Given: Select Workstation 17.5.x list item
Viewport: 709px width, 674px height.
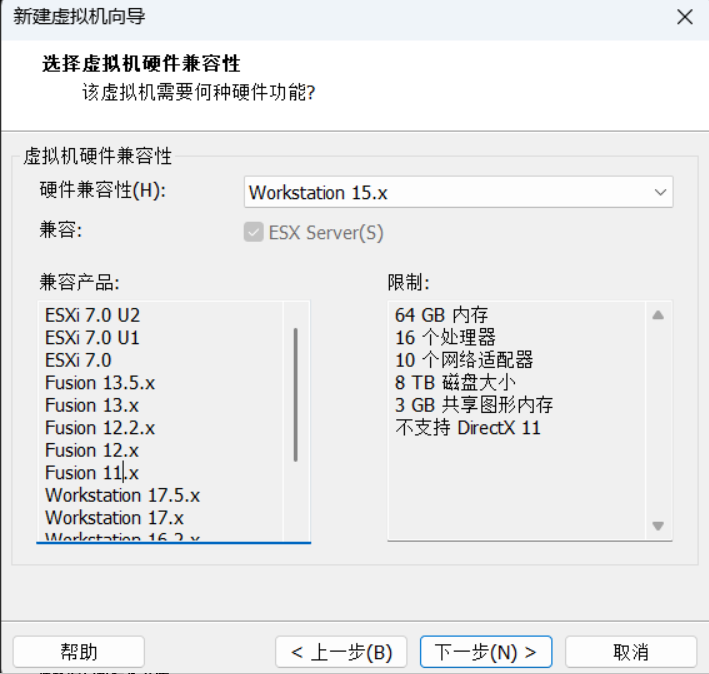Looking at the screenshot, I should point(122,495).
